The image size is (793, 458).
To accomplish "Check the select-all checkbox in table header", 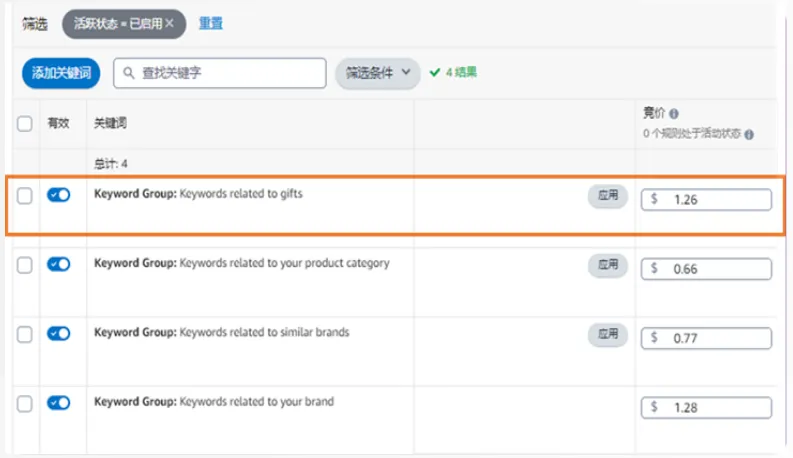I will click(25, 124).
